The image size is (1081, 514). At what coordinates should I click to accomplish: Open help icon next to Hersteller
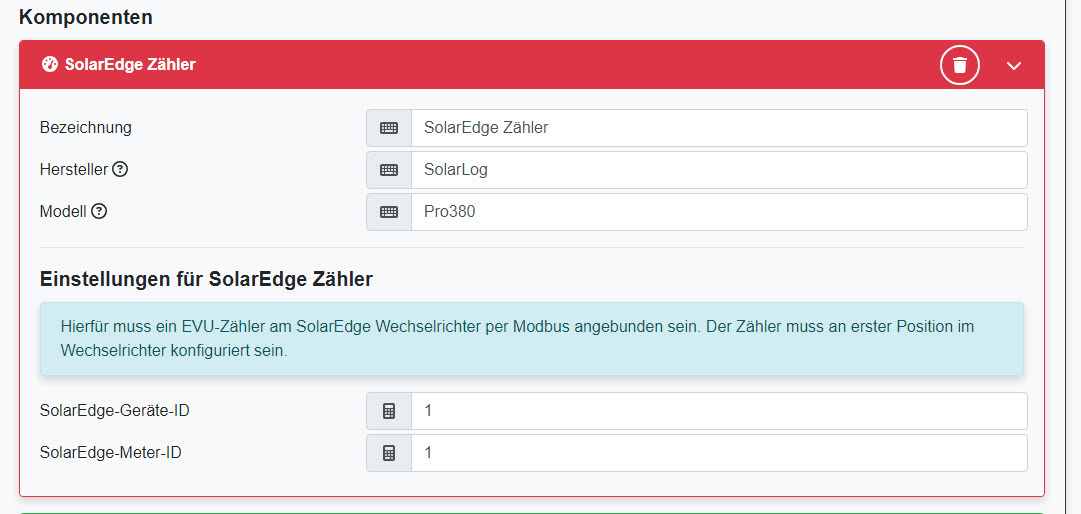120,169
